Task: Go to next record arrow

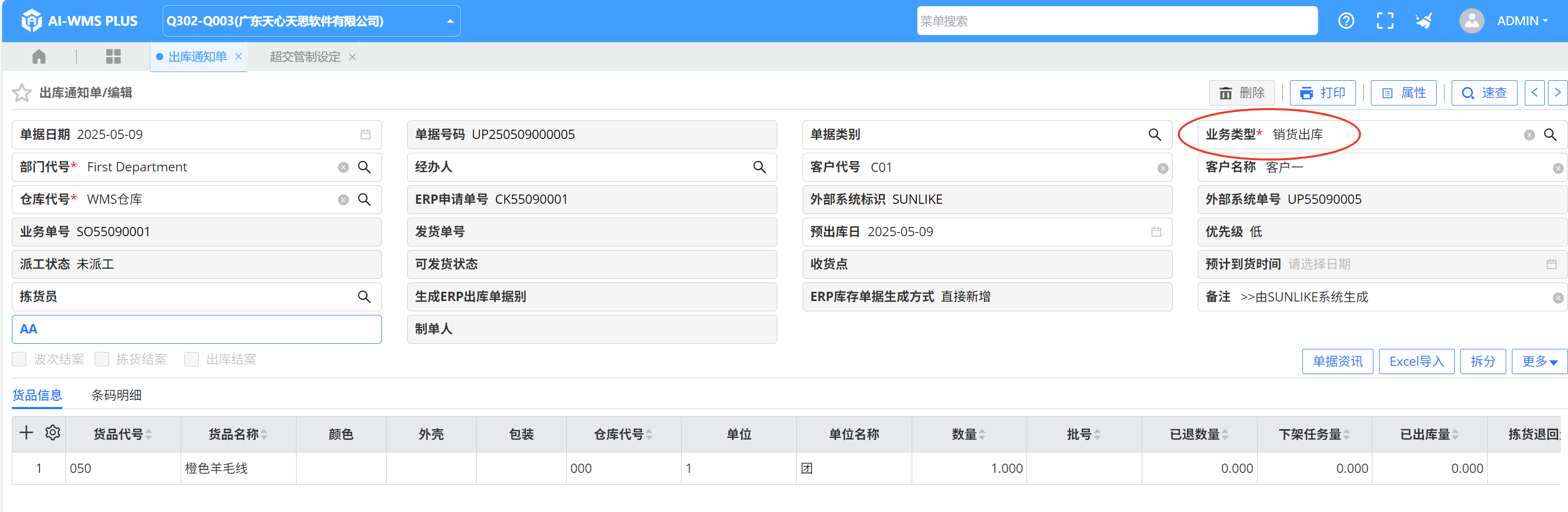Action: (1558, 93)
